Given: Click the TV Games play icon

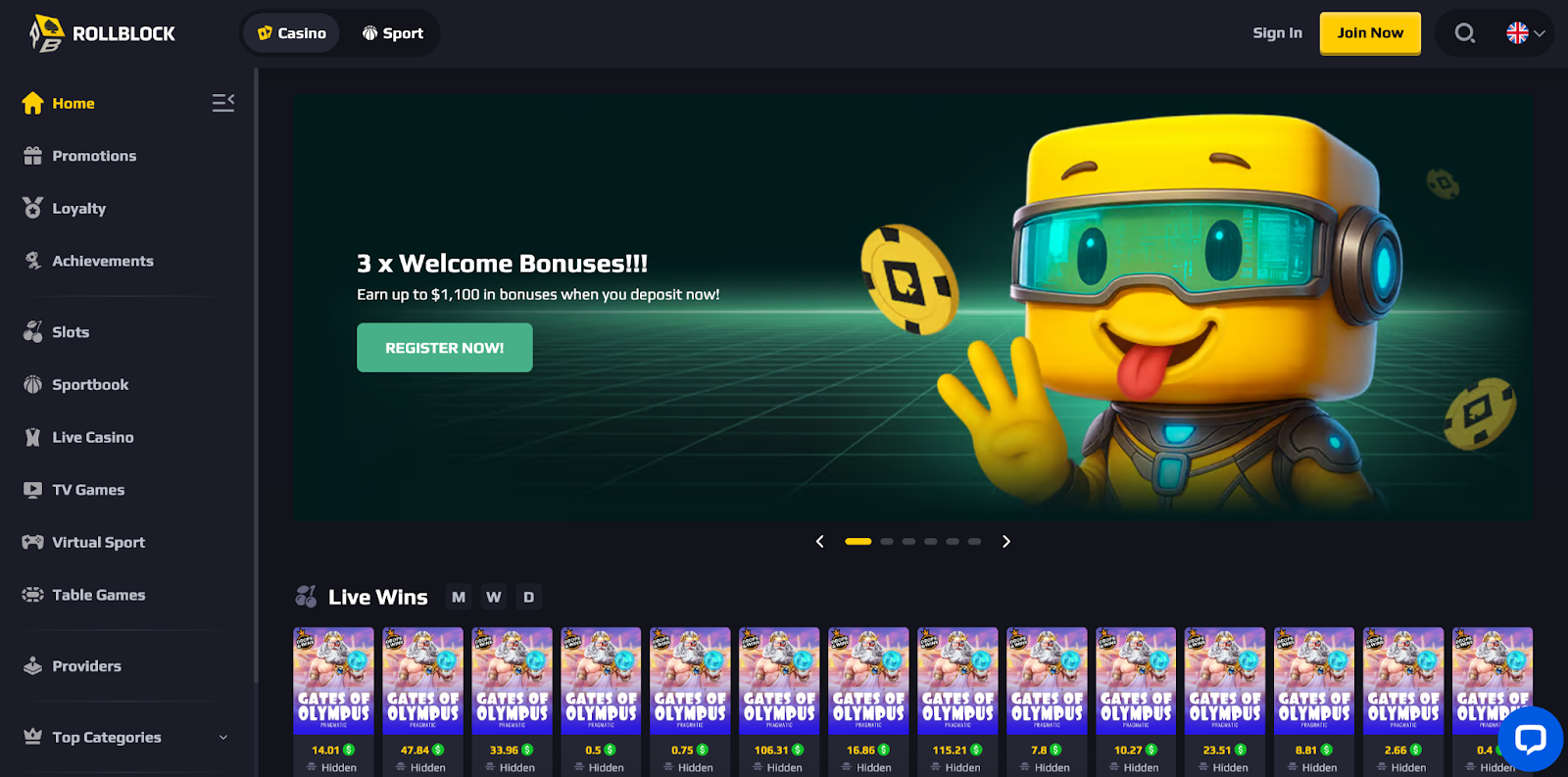Looking at the screenshot, I should tap(33, 490).
